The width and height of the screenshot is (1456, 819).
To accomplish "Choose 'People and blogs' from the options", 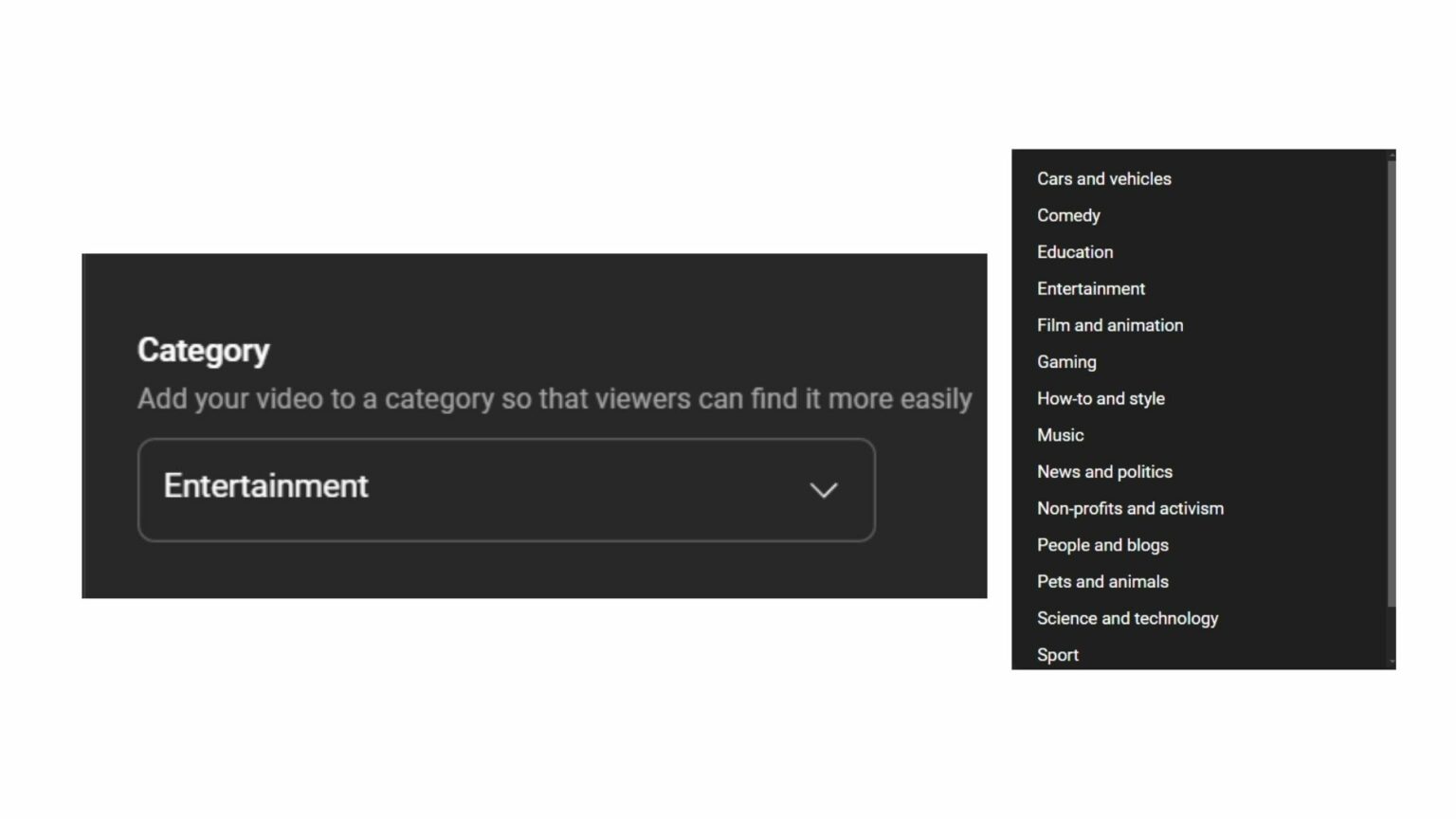I will click(1102, 545).
